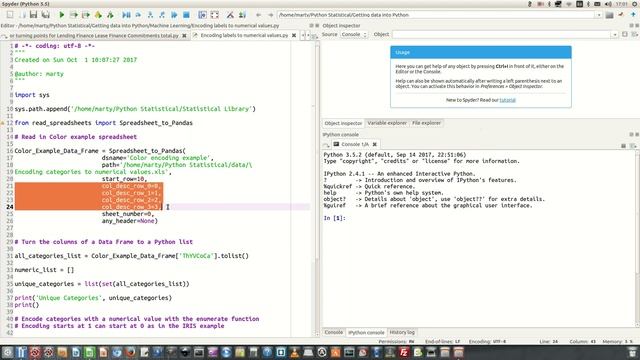Click 'sheet_number=0,' code line

tap(128, 214)
